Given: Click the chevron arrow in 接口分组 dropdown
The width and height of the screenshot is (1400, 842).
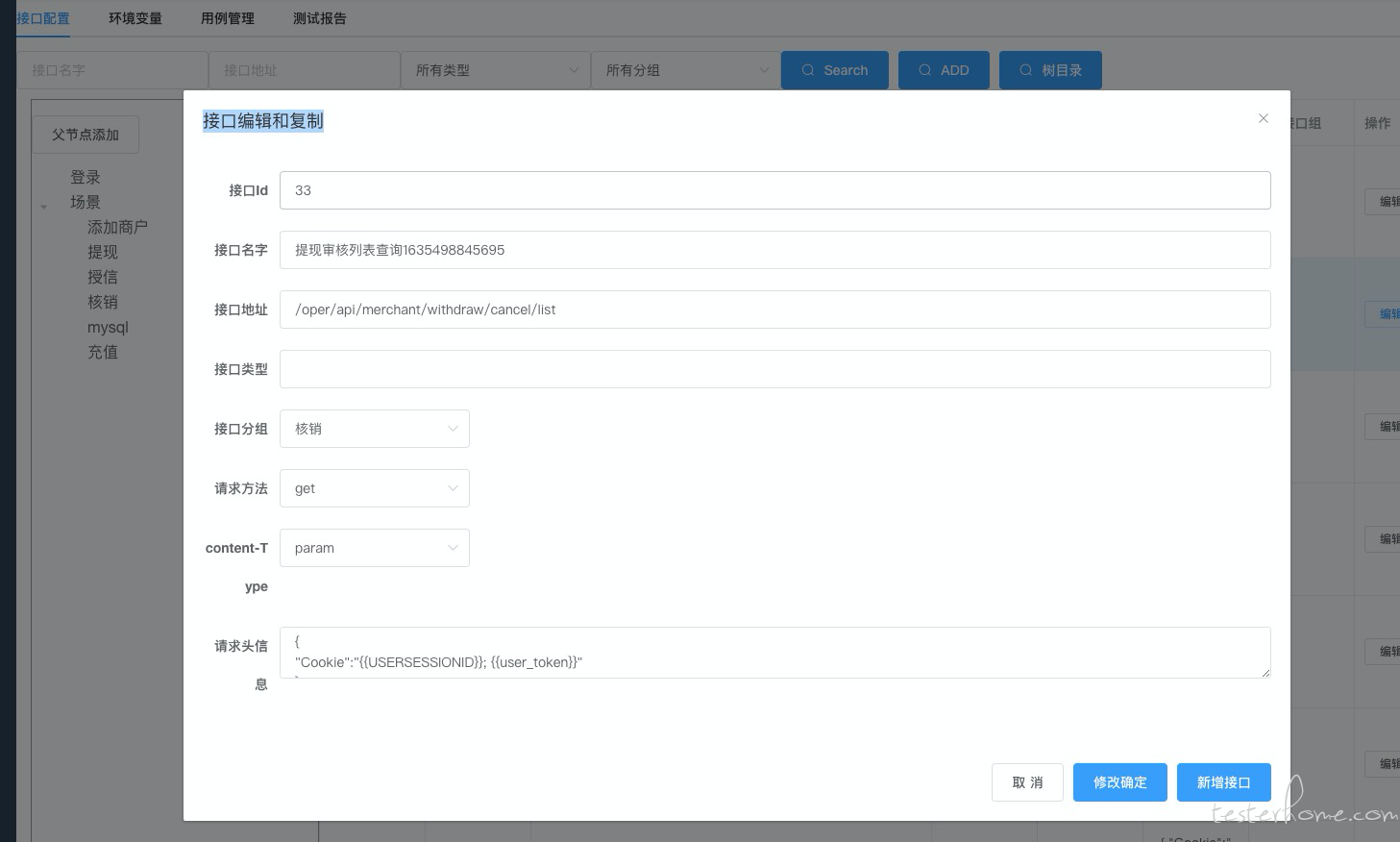Looking at the screenshot, I should pos(453,429).
